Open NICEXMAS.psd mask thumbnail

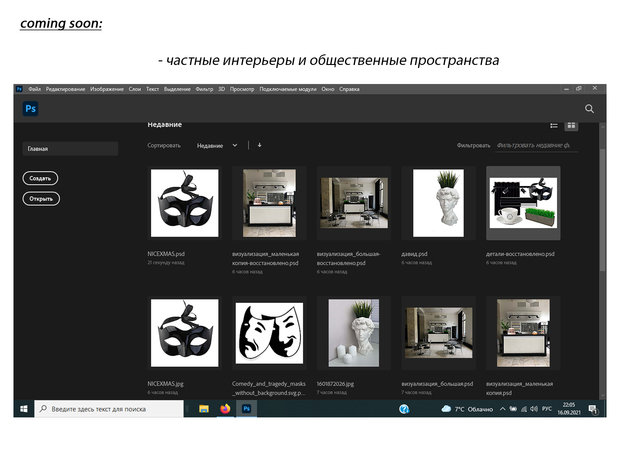184,203
